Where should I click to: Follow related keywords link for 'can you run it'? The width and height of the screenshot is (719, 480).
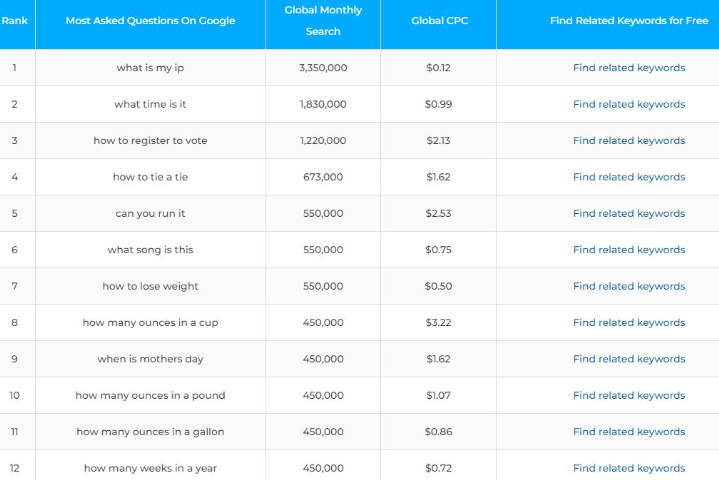pos(629,213)
